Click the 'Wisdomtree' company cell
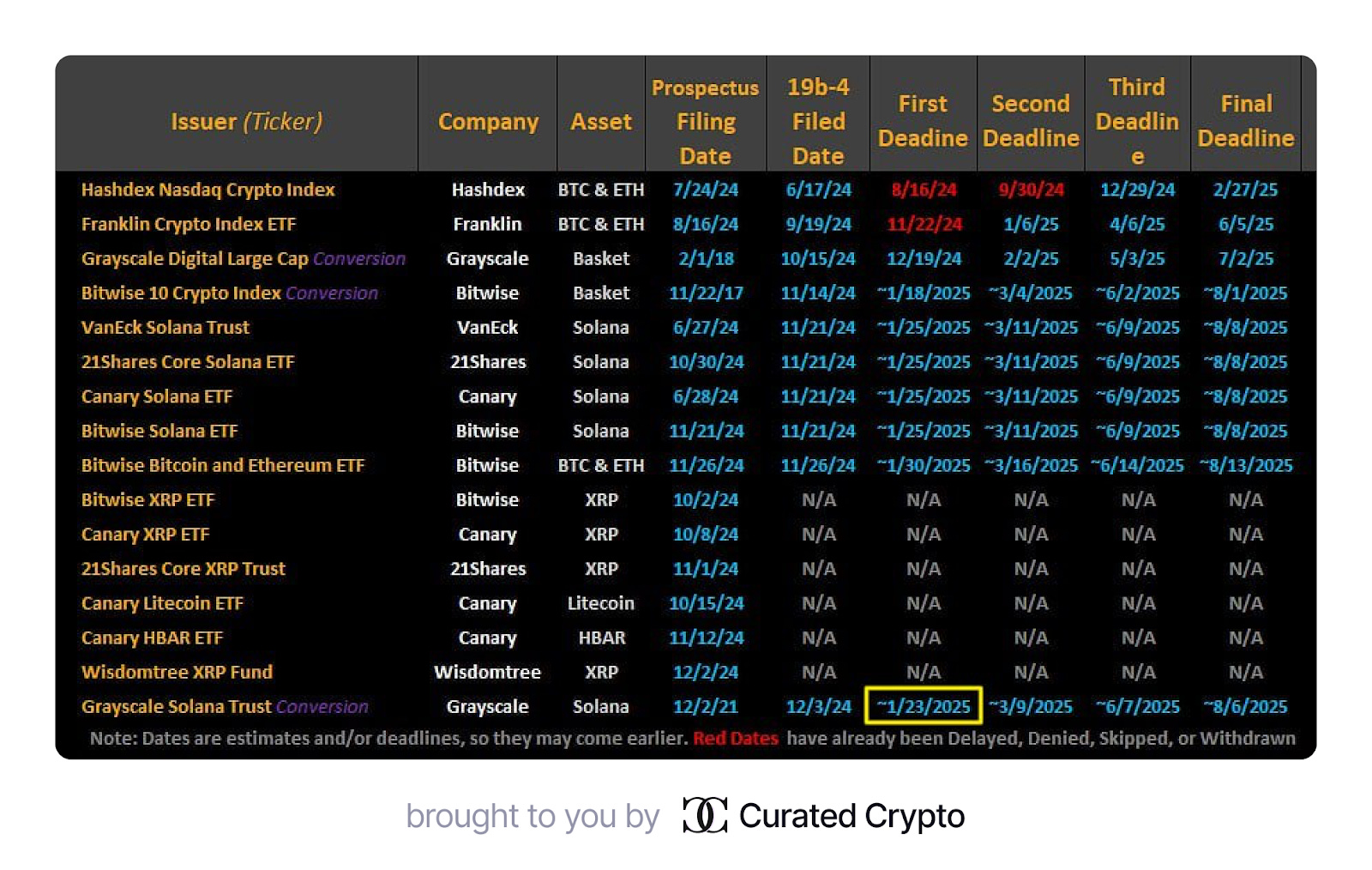Viewport: 1372px width, 870px height. (x=487, y=672)
